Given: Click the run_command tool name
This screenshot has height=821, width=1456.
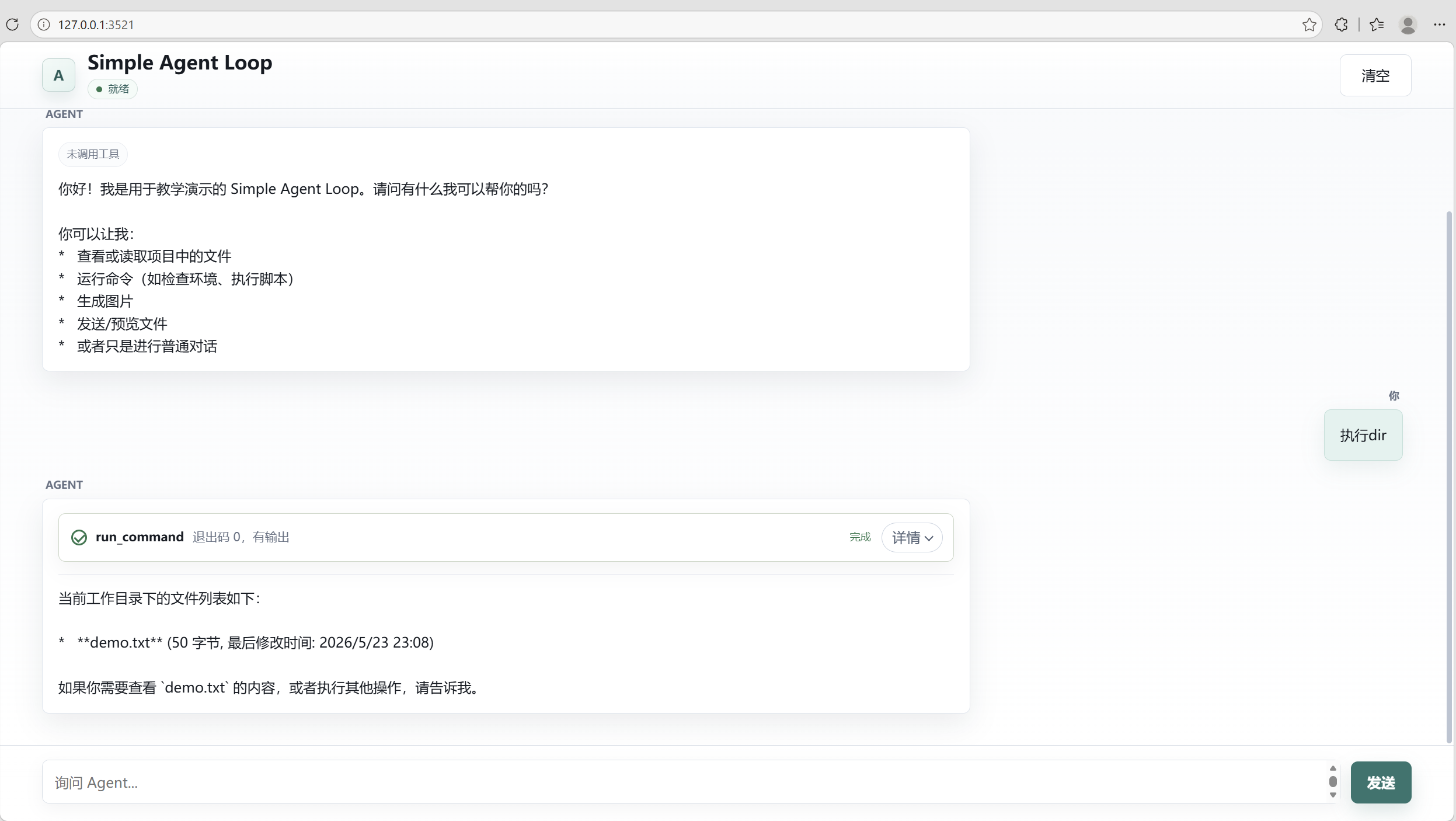Looking at the screenshot, I should [x=140, y=537].
